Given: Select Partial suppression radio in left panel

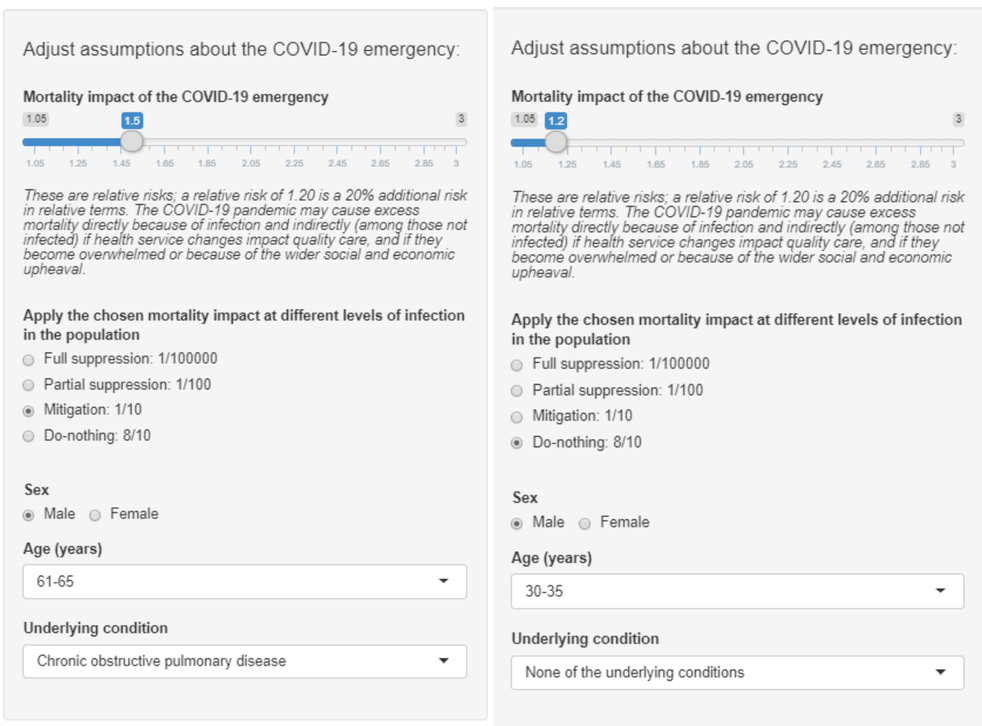Looking at the screenshot, I should 29,385.
